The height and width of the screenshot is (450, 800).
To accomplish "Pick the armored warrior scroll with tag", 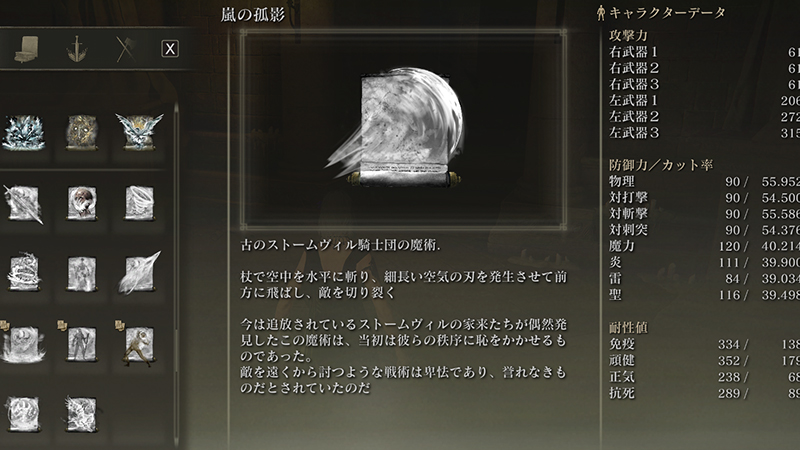I will 81,343.
